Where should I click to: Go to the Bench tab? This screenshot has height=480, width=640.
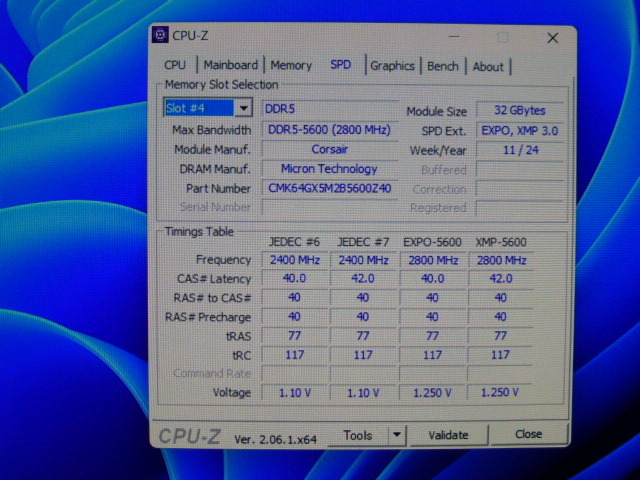click(x=442, y=66)
